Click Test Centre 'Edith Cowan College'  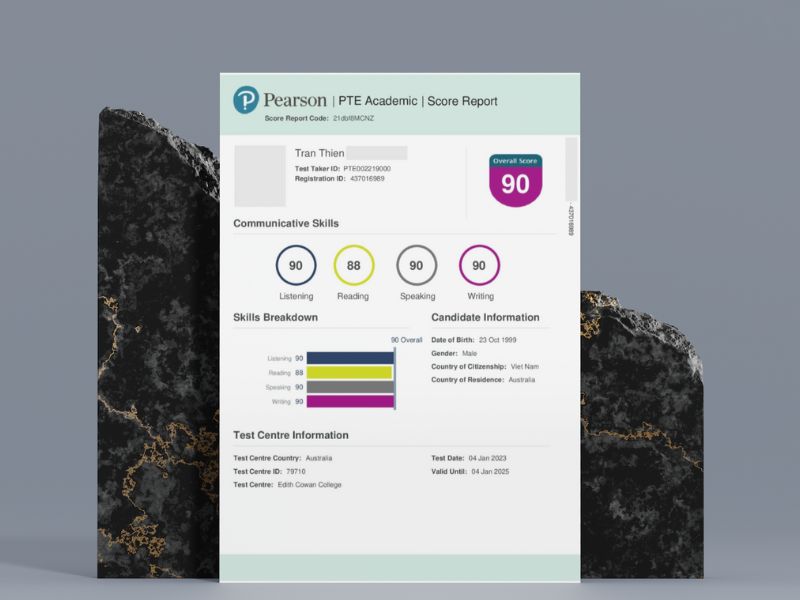pos(309,485)
